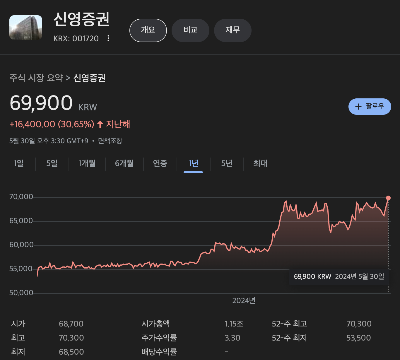
Task: Click the KRX: 001720 ticker text
Action: point(76,39)
